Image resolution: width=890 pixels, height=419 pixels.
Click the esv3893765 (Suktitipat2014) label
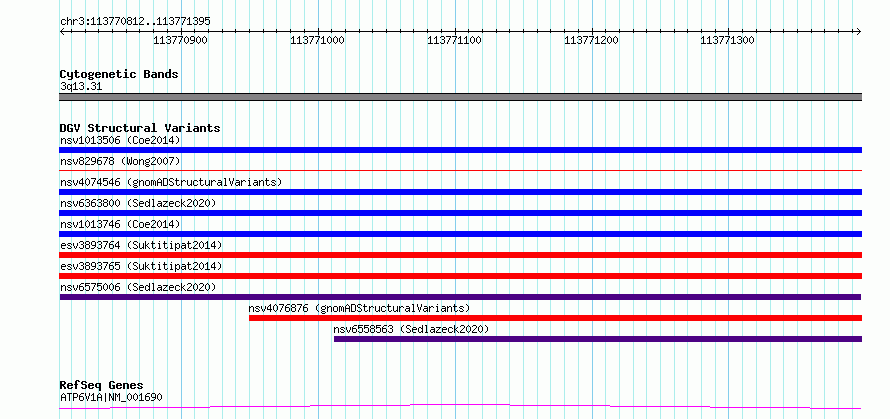click(x=141, y=266)
